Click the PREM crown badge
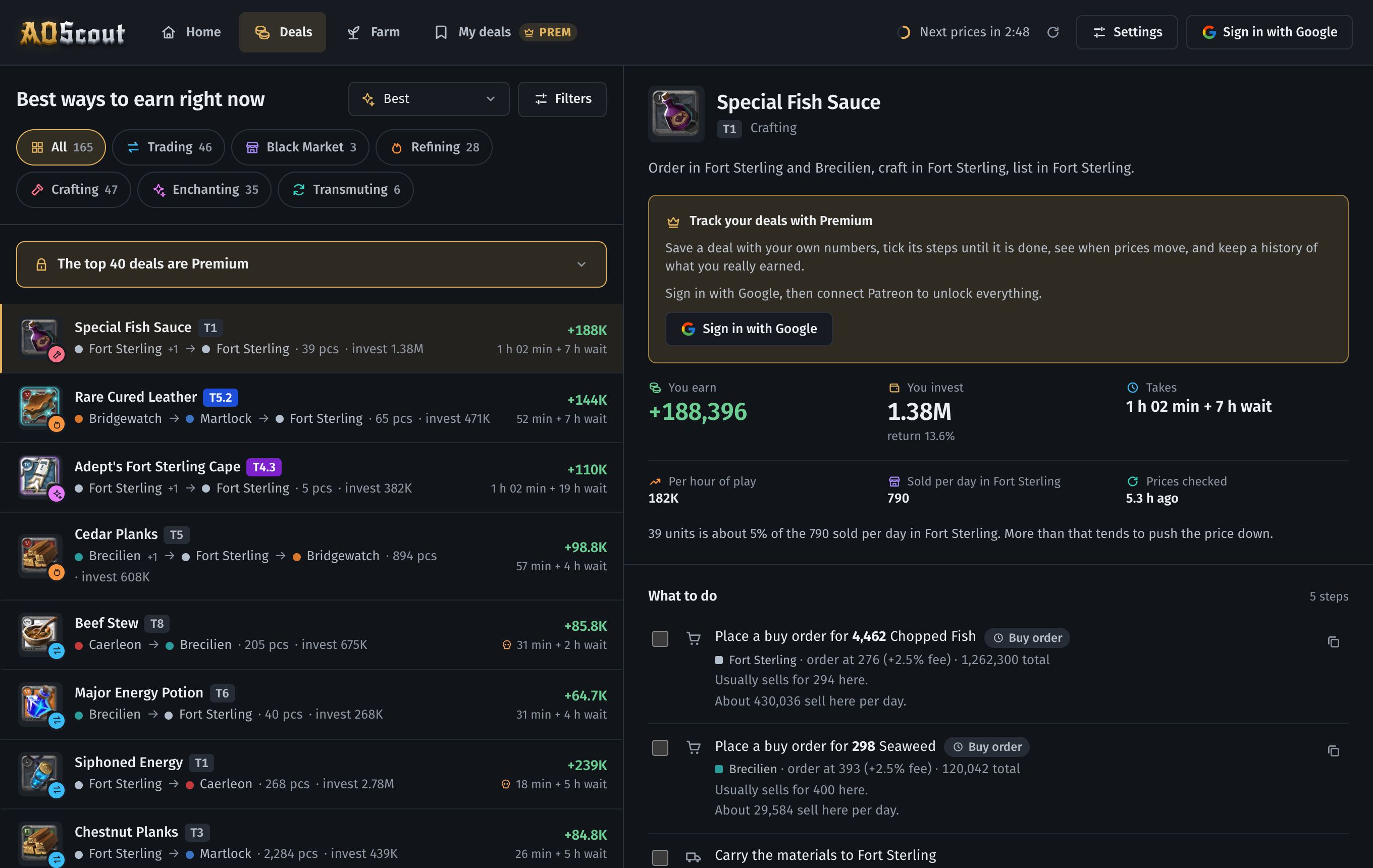Image resolution: width=1373 pixels, height=868 pixels. [547, 32]
